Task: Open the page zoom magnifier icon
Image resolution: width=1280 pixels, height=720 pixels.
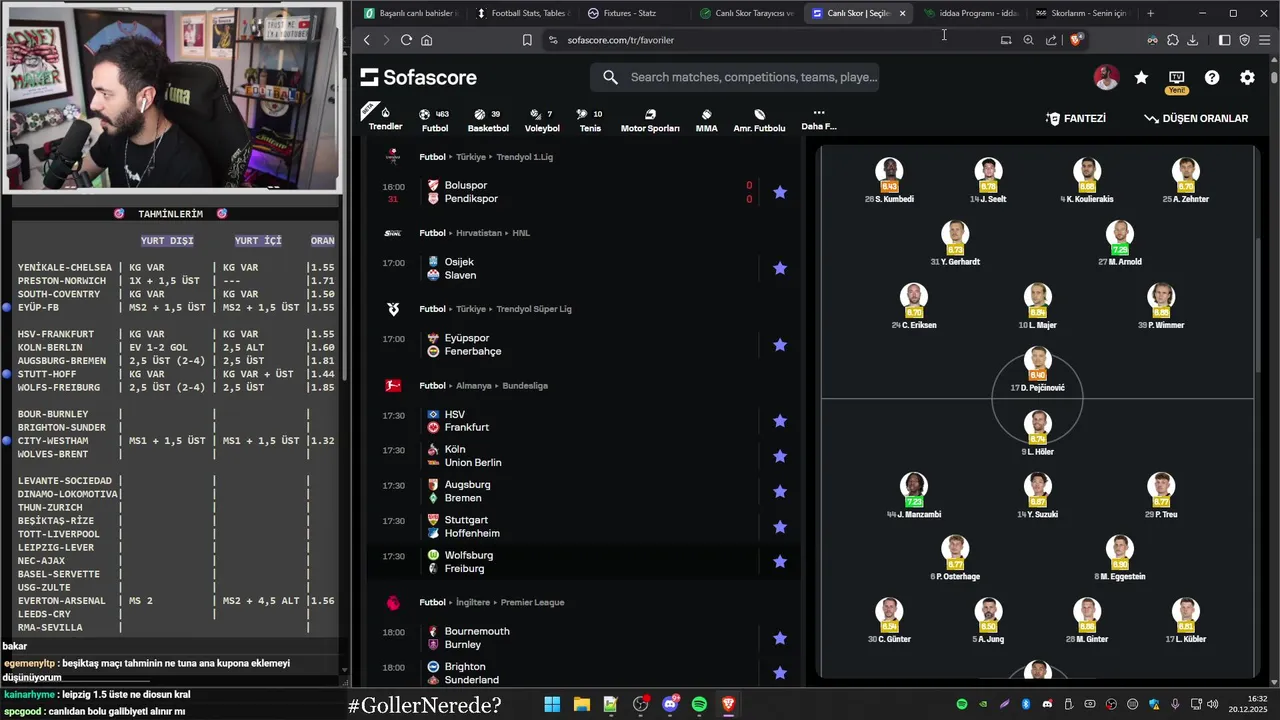Action: [1028, 40]
